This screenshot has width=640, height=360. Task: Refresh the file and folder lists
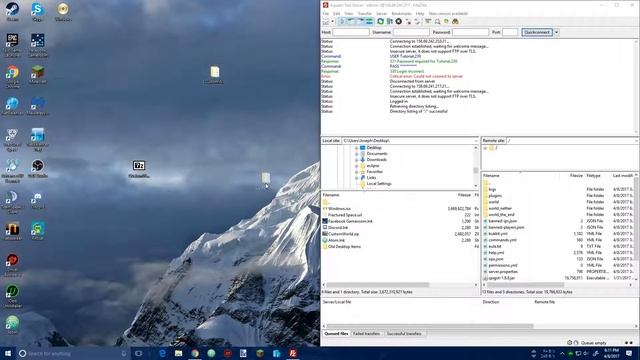pyautogui.click(x=380, y=21)
